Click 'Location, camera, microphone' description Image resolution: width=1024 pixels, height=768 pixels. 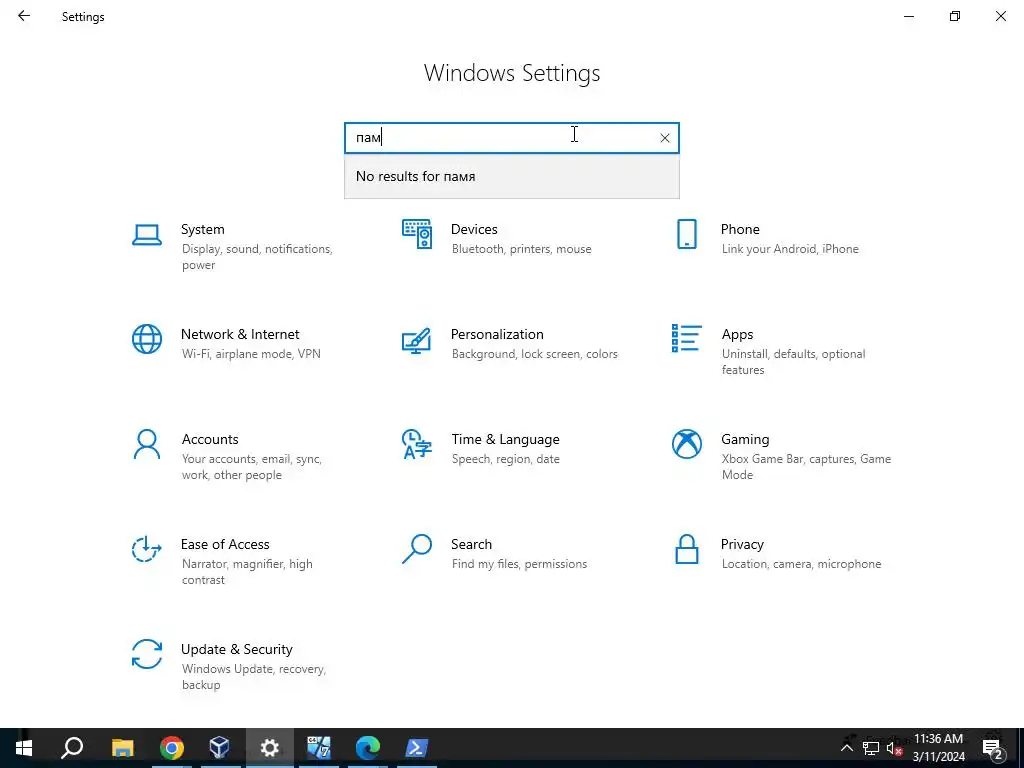(x=801, y=564)
